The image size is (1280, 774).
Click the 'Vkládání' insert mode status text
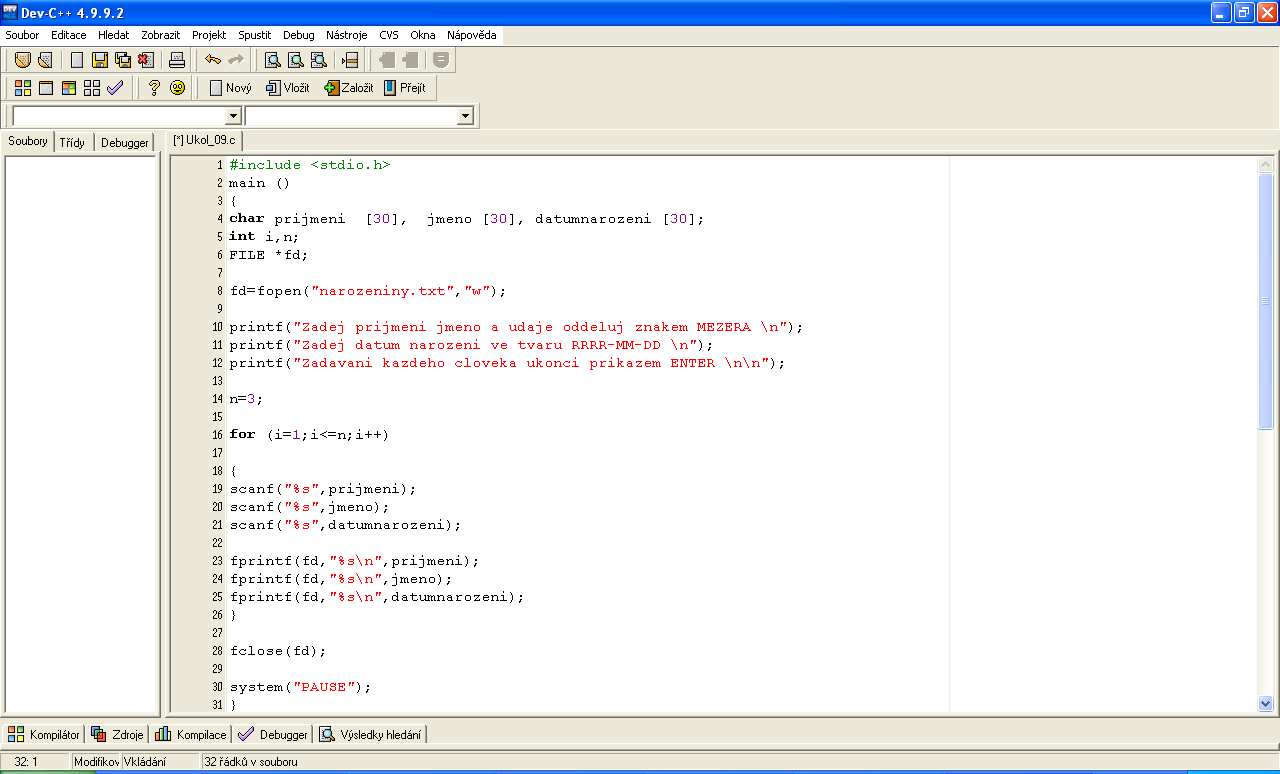(x=145, y=762)
